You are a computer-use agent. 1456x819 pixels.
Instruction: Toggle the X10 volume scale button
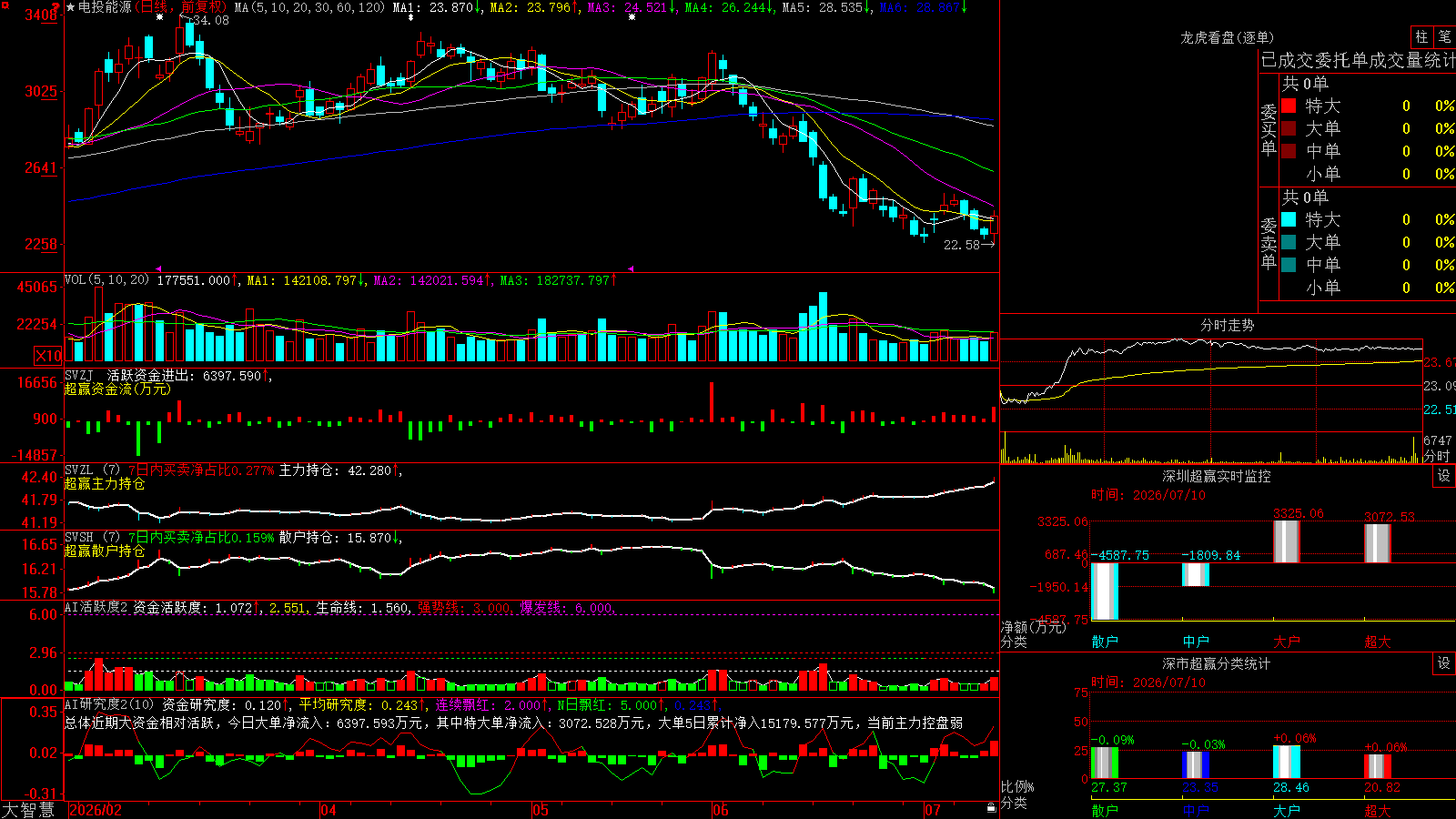48,356
